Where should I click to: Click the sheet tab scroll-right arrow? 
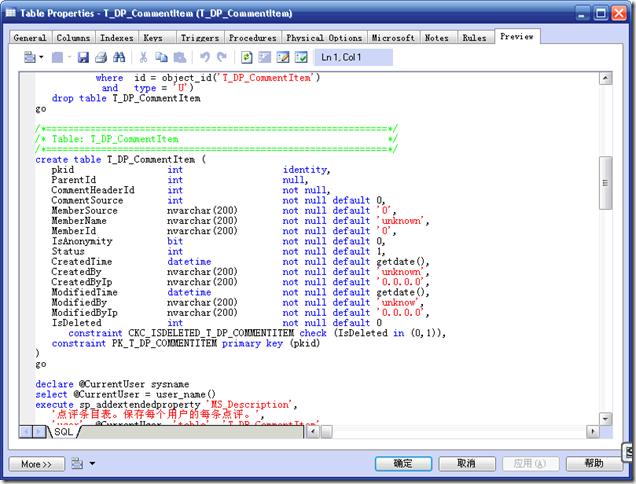[40, 432]
